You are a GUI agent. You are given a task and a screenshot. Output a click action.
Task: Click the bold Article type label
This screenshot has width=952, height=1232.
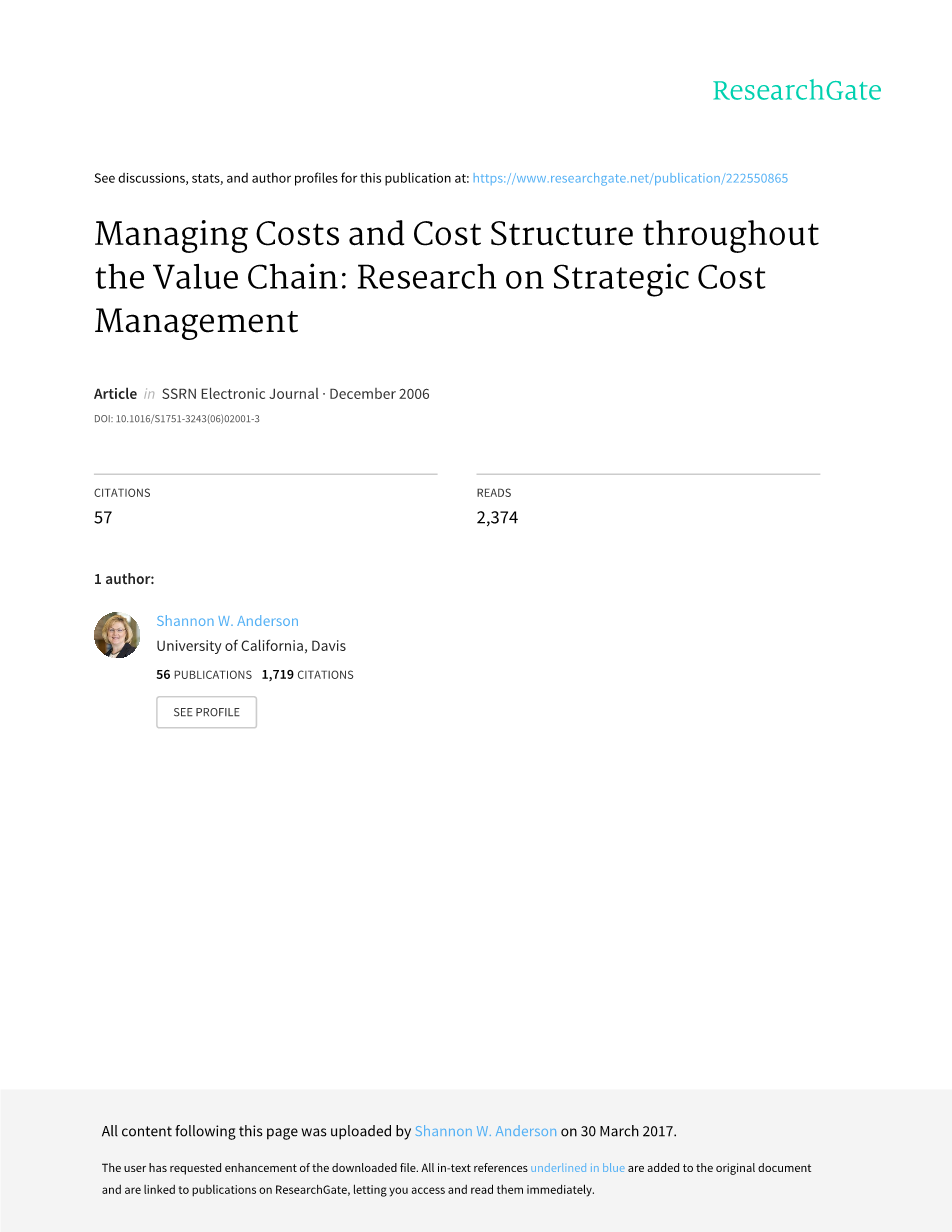(x=115, y=394)
